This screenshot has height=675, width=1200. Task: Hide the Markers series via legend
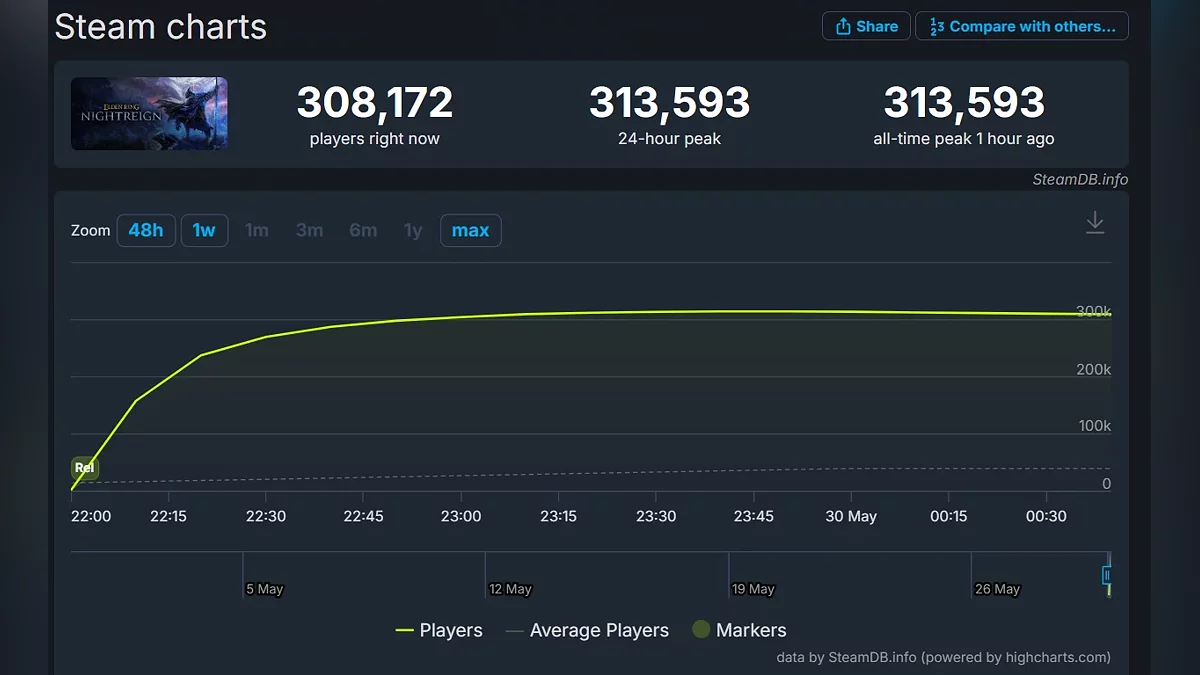coord(750,630)
